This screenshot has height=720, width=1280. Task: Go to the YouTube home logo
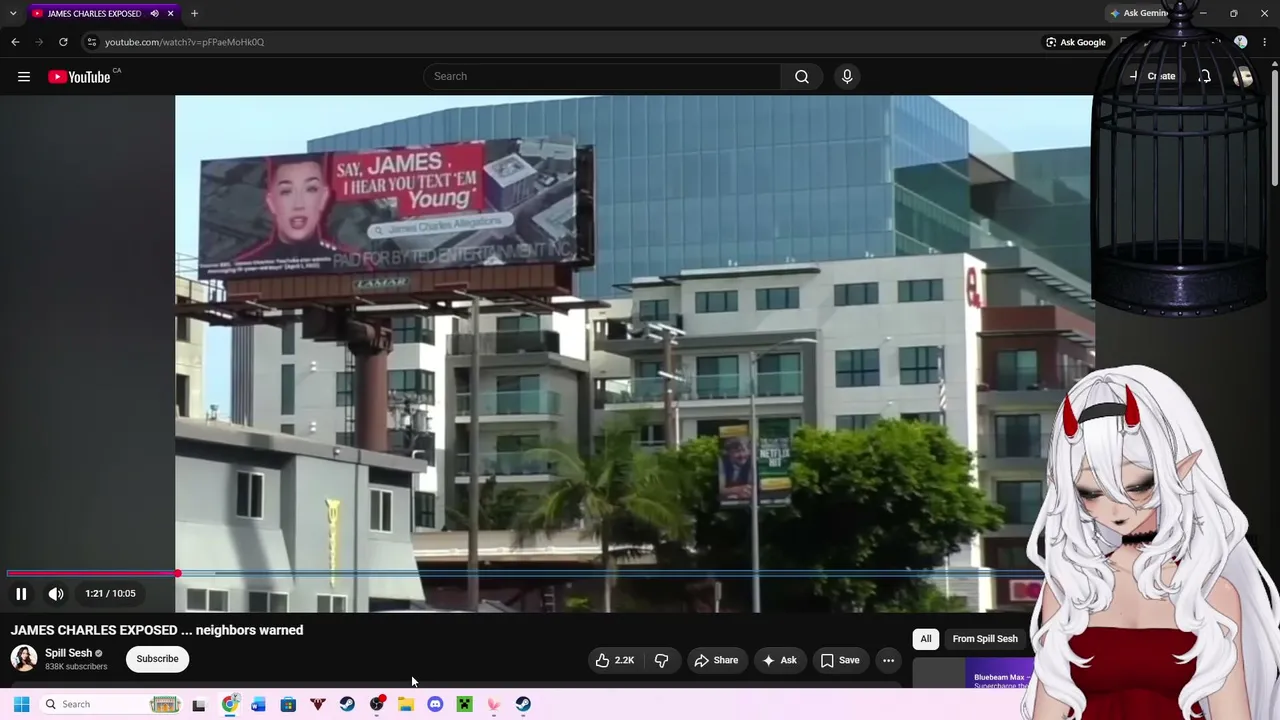pyautogui.click(x=79, y=77)
